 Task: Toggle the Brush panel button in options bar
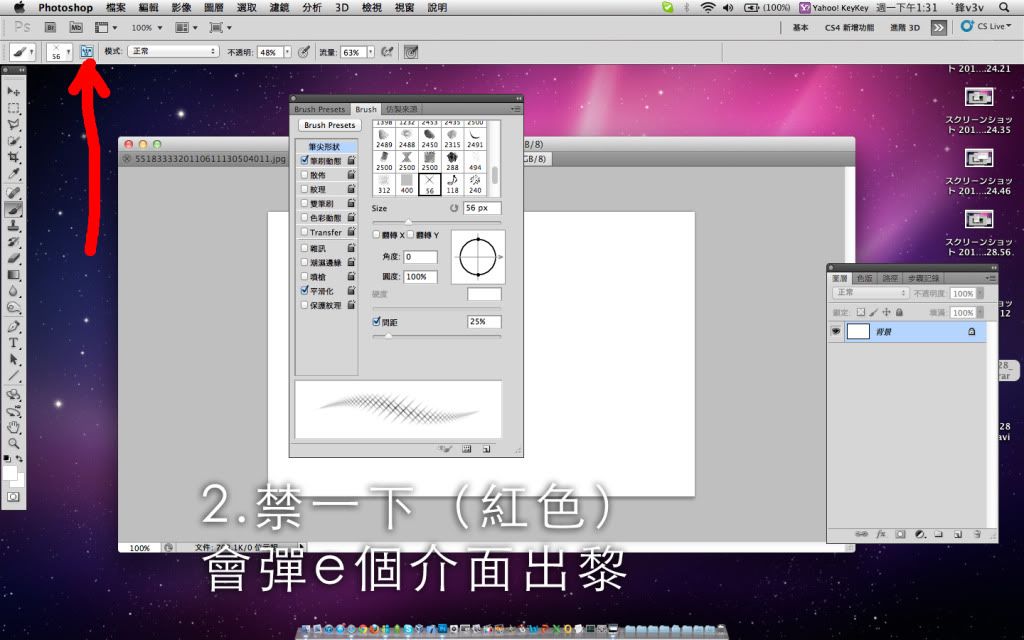87,51
